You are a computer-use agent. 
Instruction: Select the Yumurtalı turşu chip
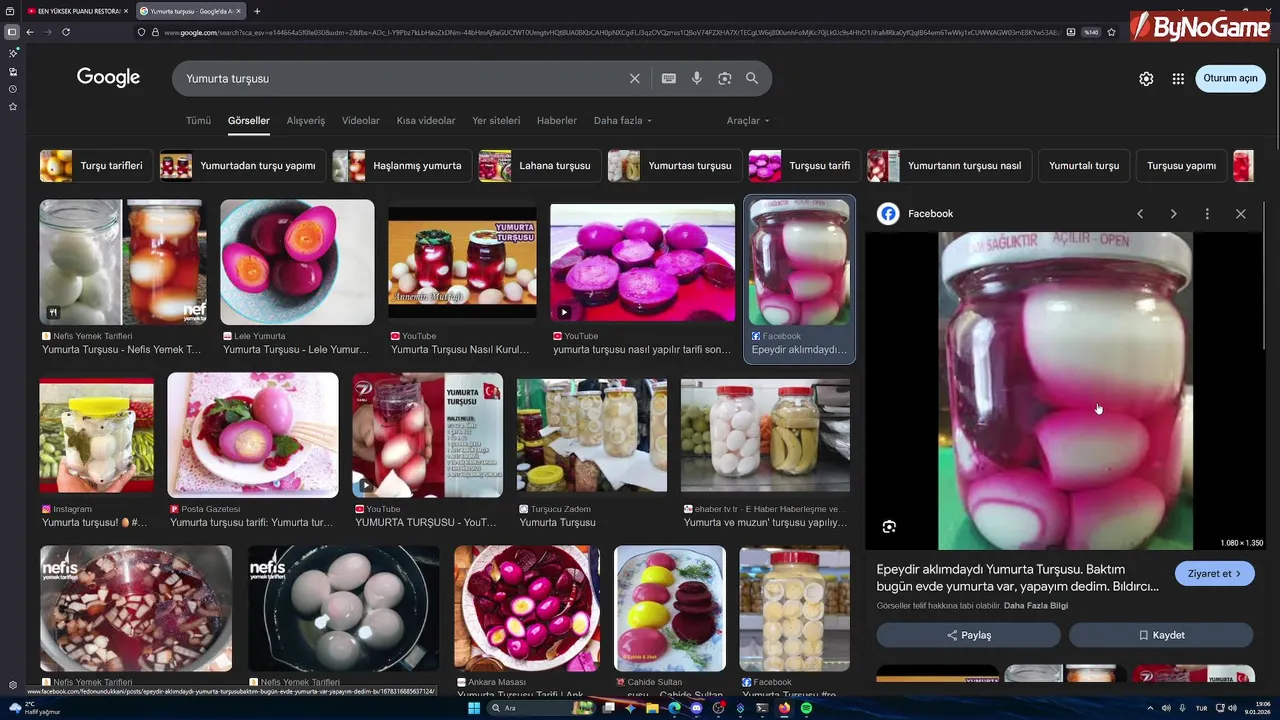click(1084, 166)
